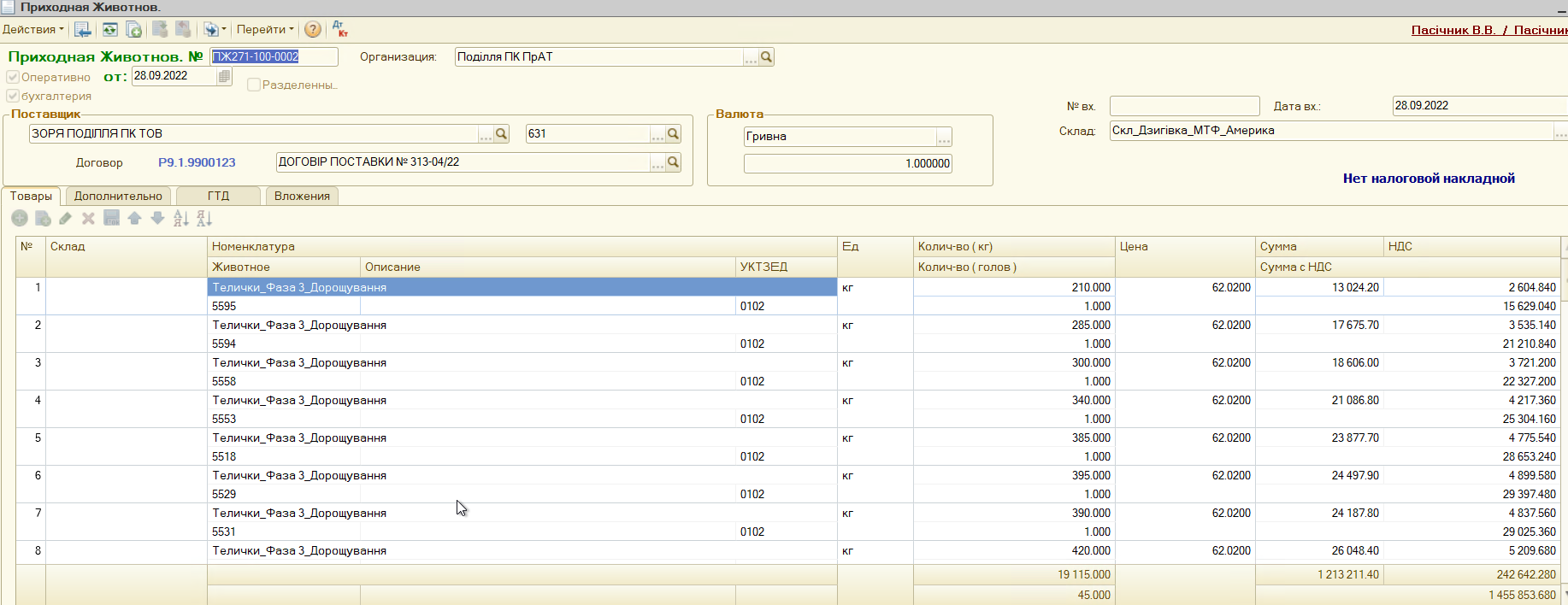This screenshot has width=1568, height=605.
Task: Open the Действия menu
Action: (x=32, y=29)
